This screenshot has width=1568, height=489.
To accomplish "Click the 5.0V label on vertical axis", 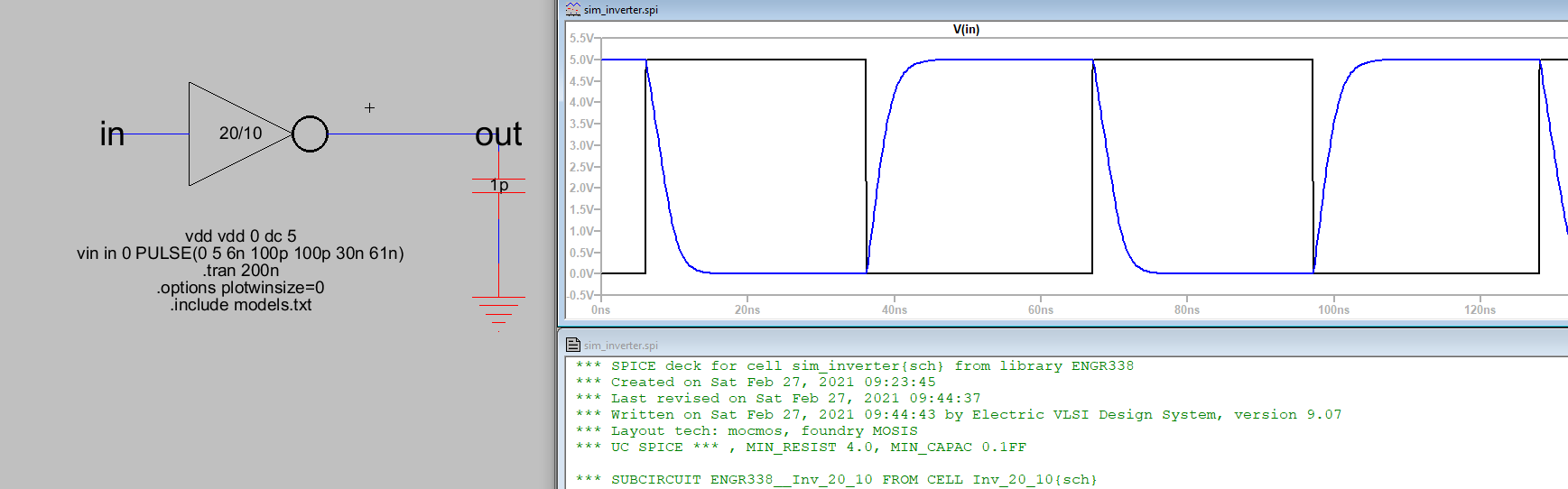I will [x=582, y=60].
